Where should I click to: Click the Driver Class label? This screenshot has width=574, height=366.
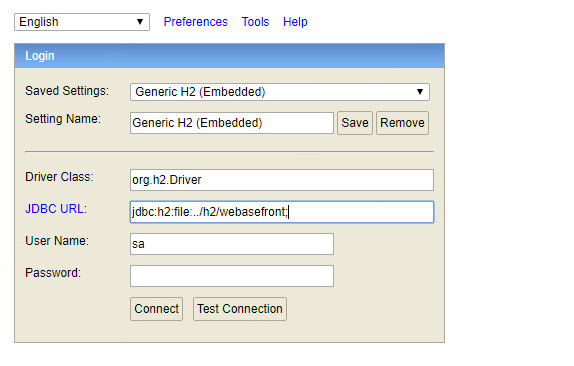click(59, 177)
